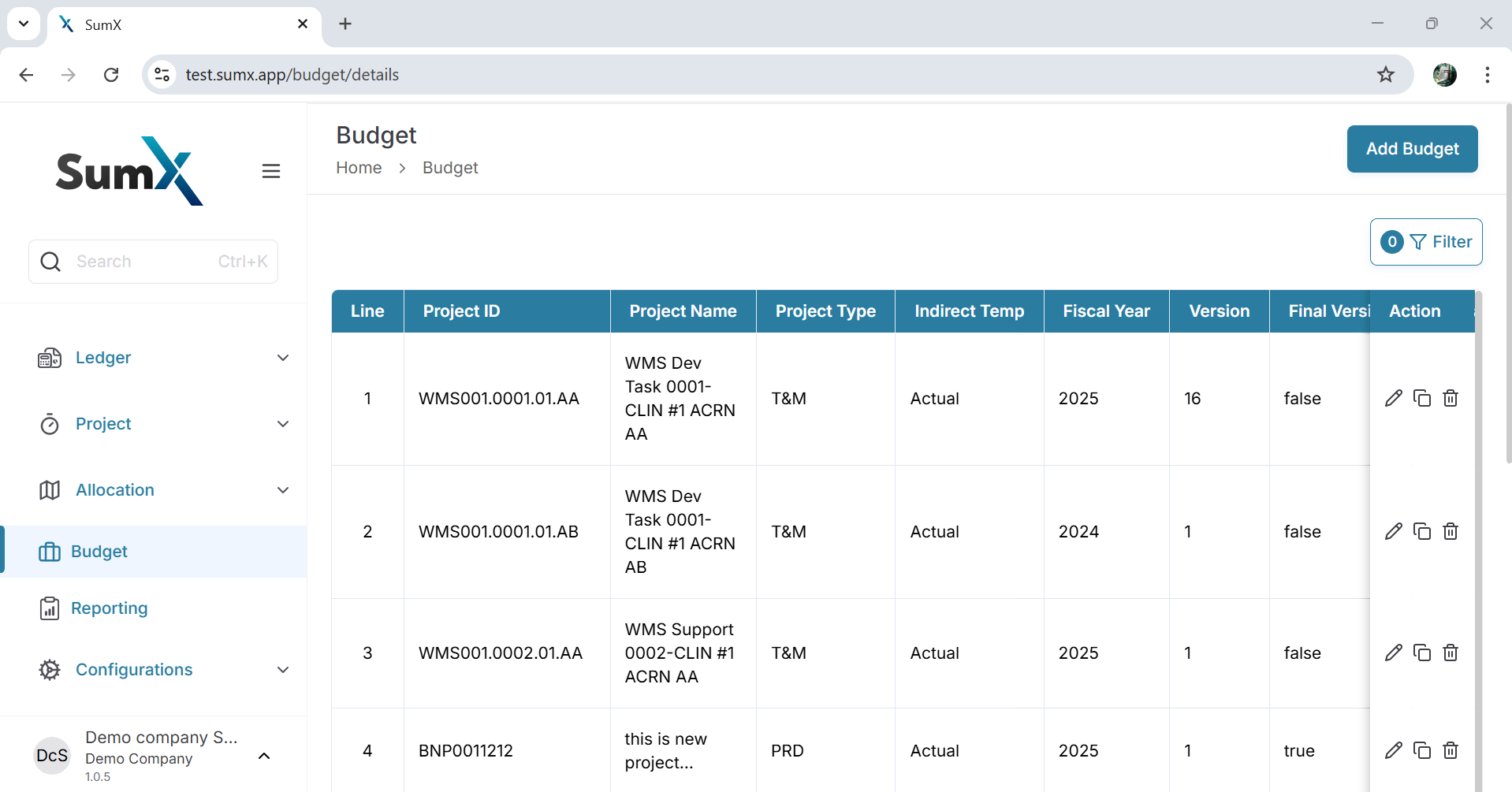Screen dimensions: 1512x792
Task: Click the Project Name column header
Action: (x=683, y=311)
